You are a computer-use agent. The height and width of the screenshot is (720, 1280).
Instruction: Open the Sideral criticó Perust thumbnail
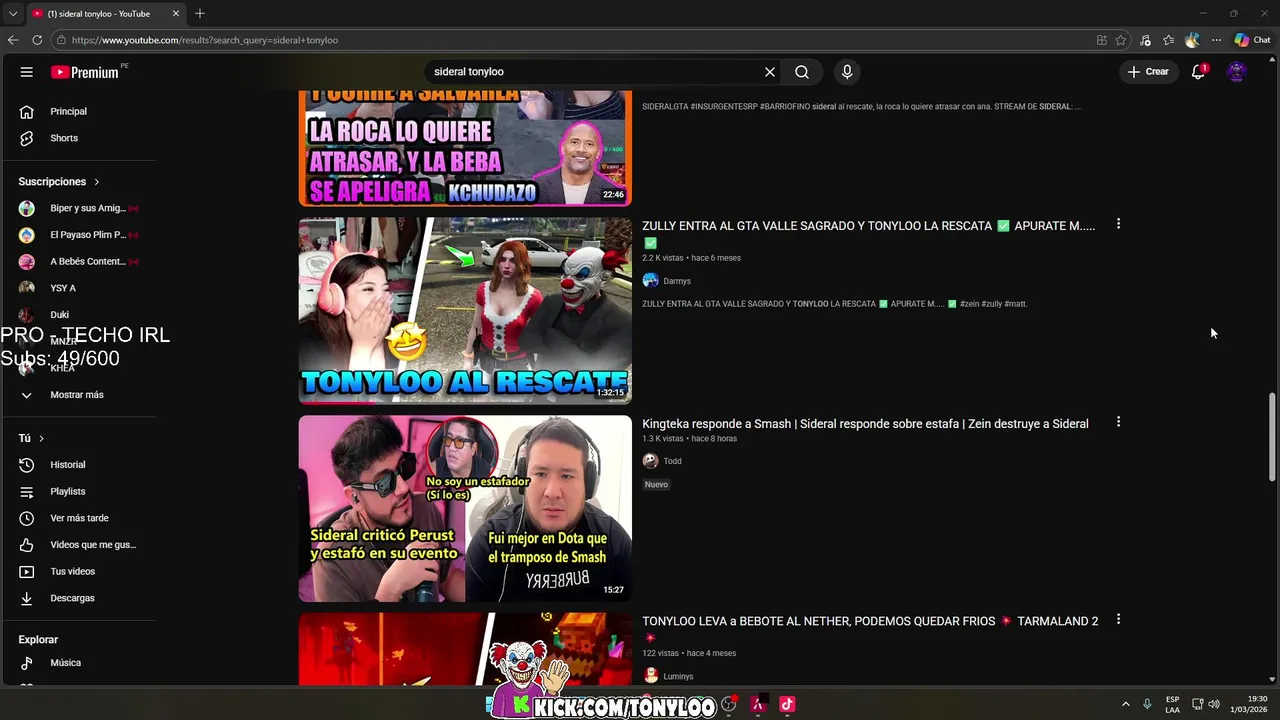click(465, 508)
